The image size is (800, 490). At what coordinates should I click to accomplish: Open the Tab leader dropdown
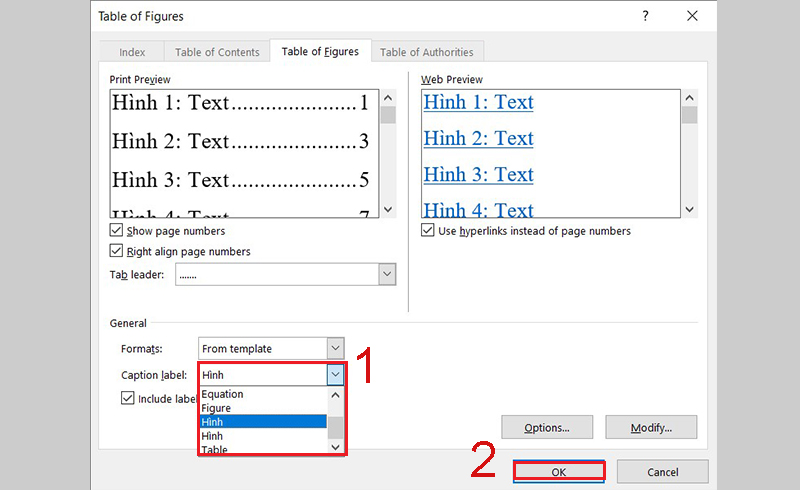point(387,274)
